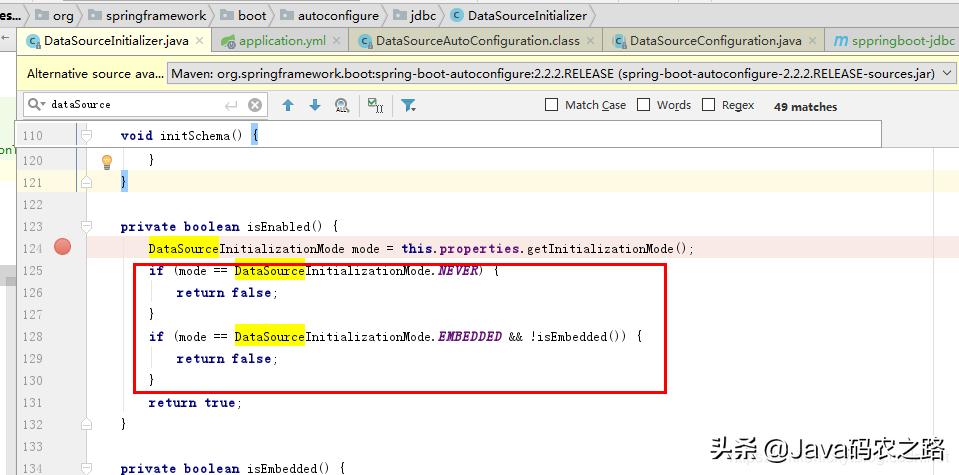Click the Find All usages icon
The width and height of the screenshot is (959, 475).
coord(342,105)
